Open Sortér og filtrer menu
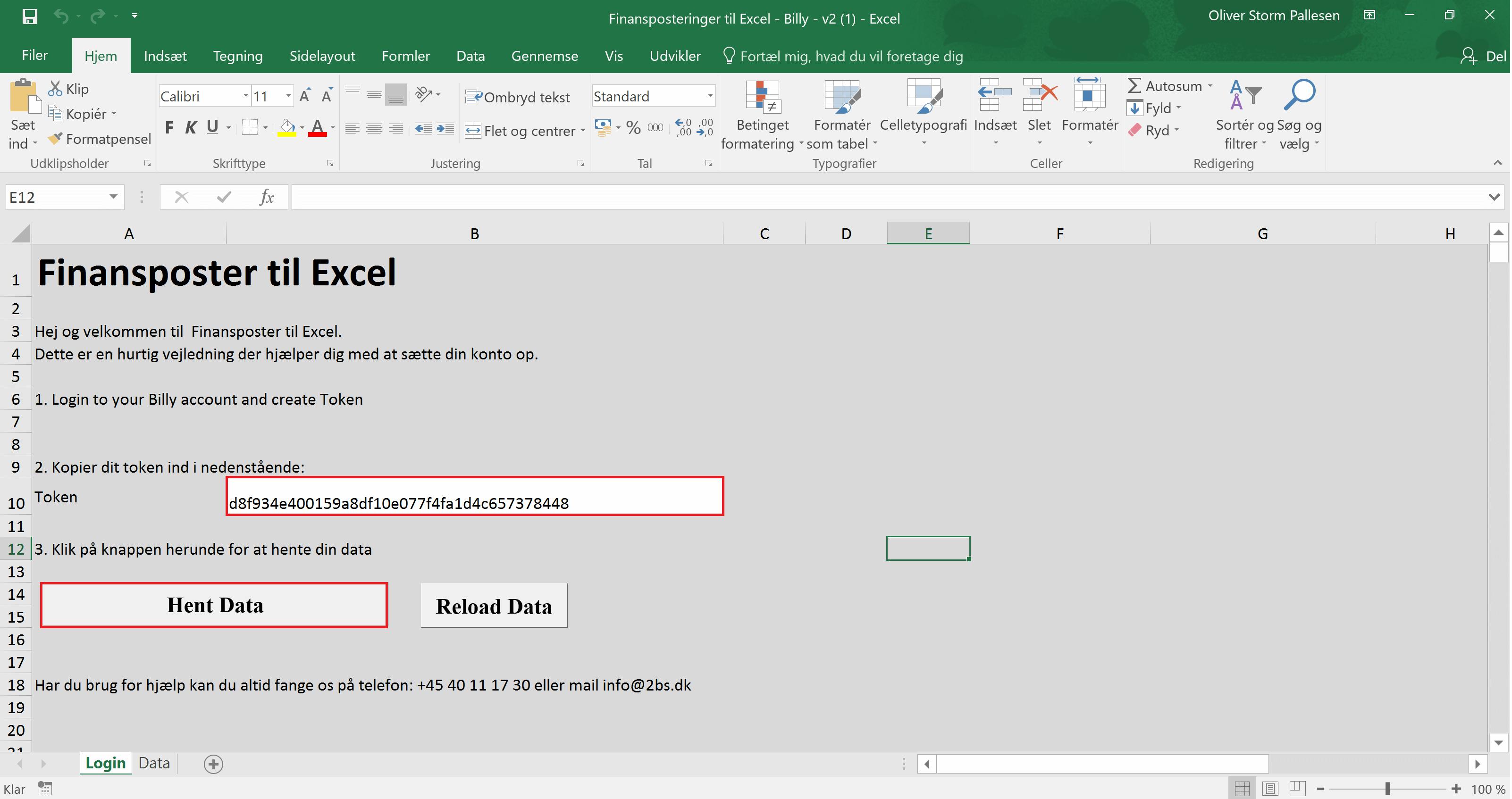Viewport: 1512px width, 799px height. [x=1244, y=115]
